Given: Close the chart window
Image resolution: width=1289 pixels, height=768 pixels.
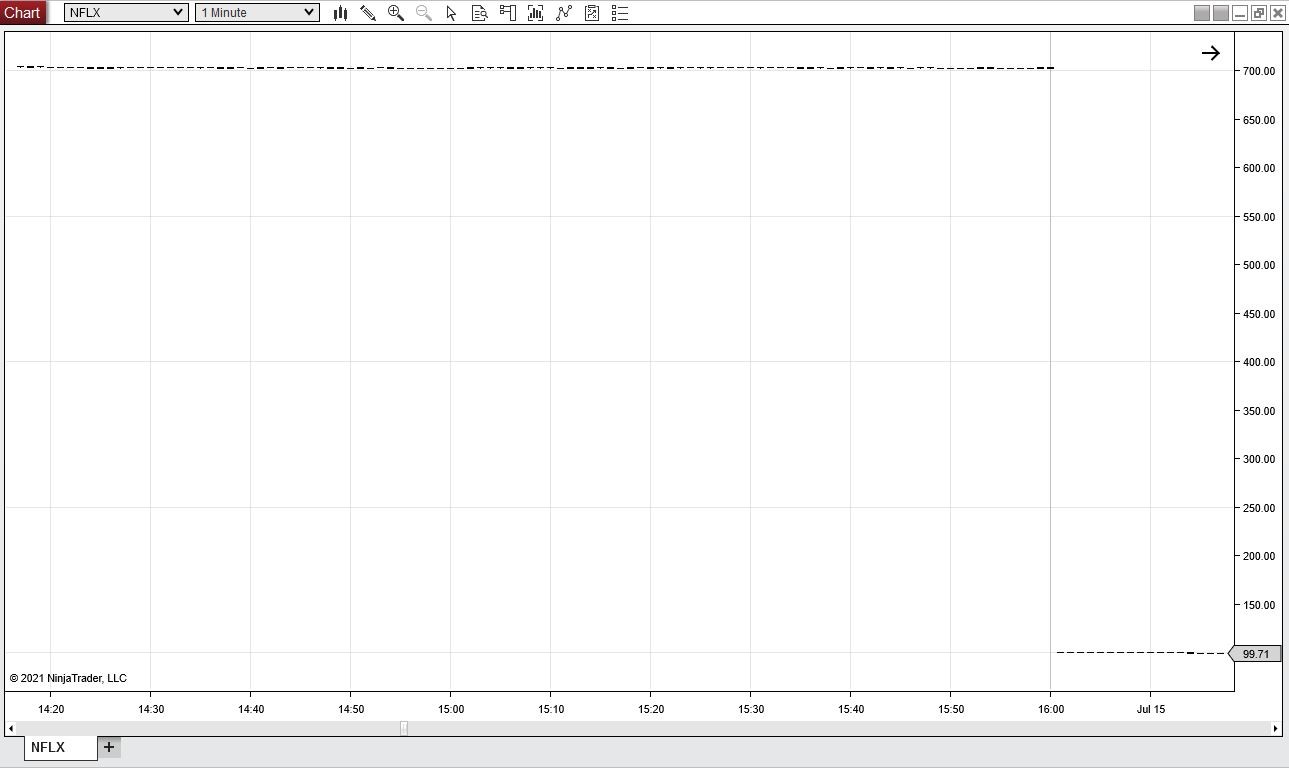Looking at the screenshot, I should click(x=1278, y=13).
